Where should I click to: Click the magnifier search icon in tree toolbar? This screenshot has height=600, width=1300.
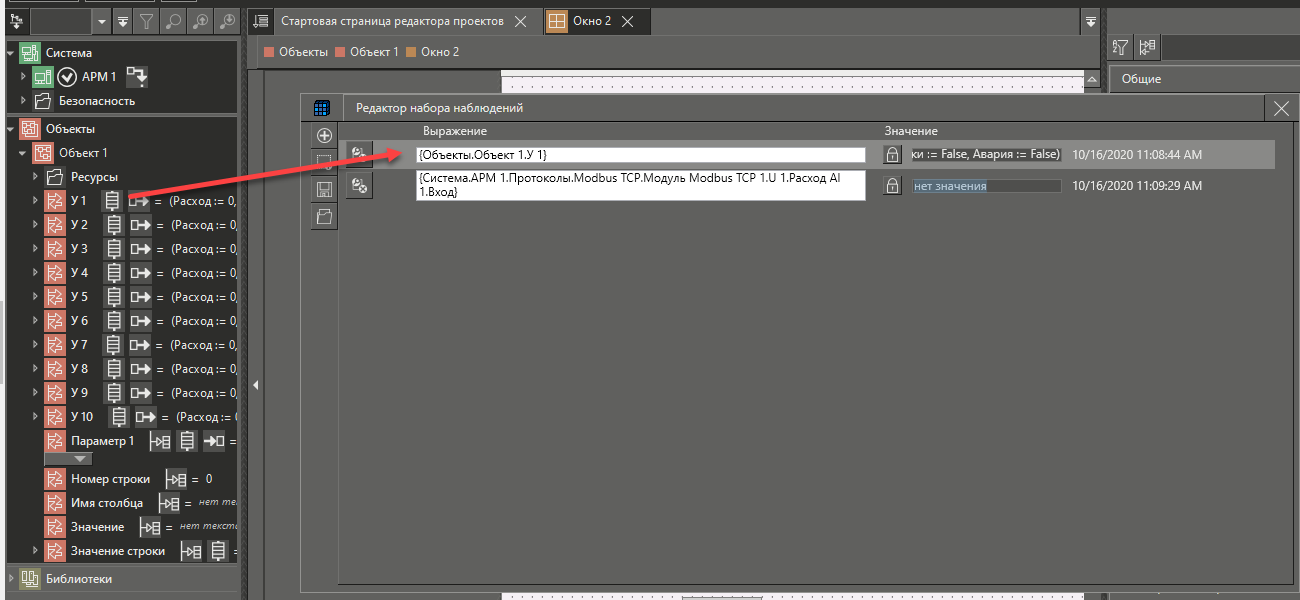click(174, 21)
